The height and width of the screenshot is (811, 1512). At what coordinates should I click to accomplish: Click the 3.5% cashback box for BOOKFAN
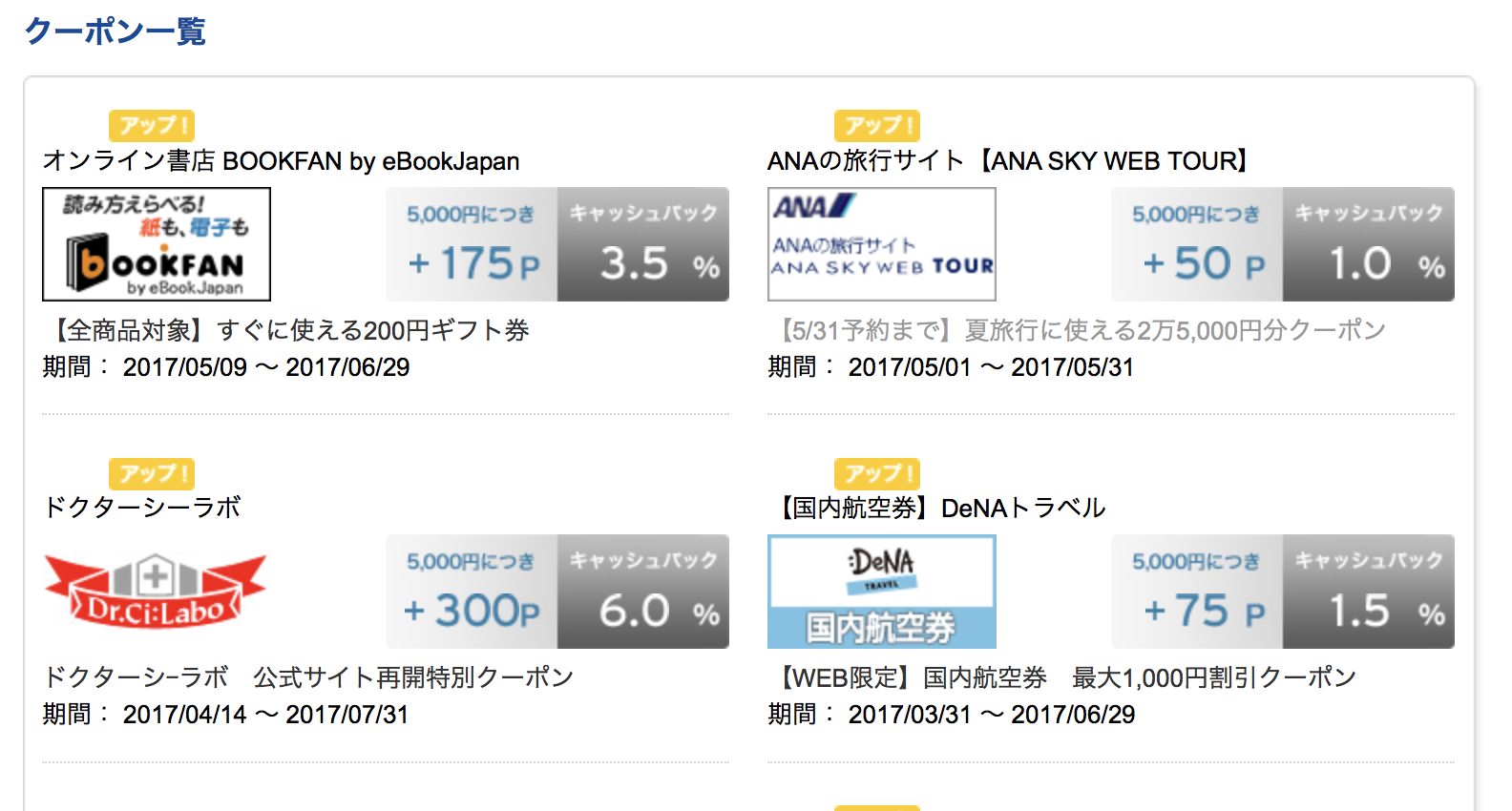pyautogui.click(x=643, y=244)
